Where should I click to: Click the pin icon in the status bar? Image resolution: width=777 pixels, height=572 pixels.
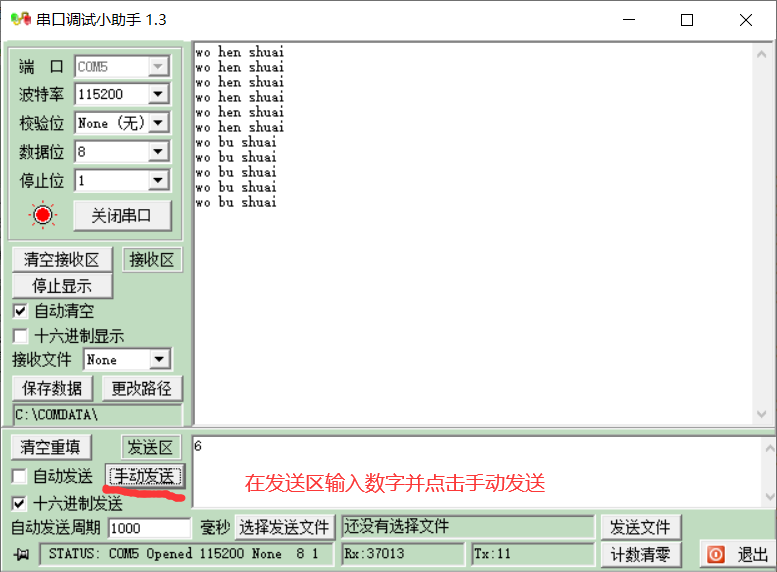tap(21, 554)
